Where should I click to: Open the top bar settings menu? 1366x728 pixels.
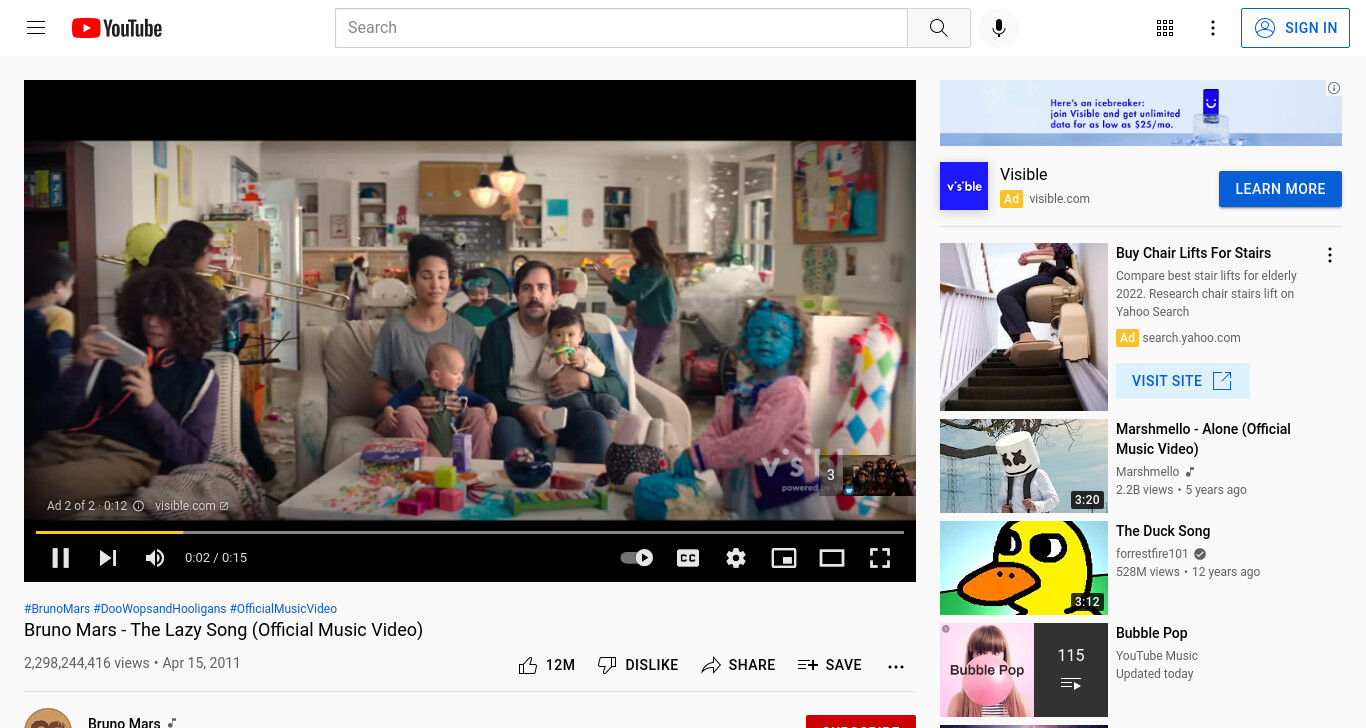click(x=1213, y=28)
